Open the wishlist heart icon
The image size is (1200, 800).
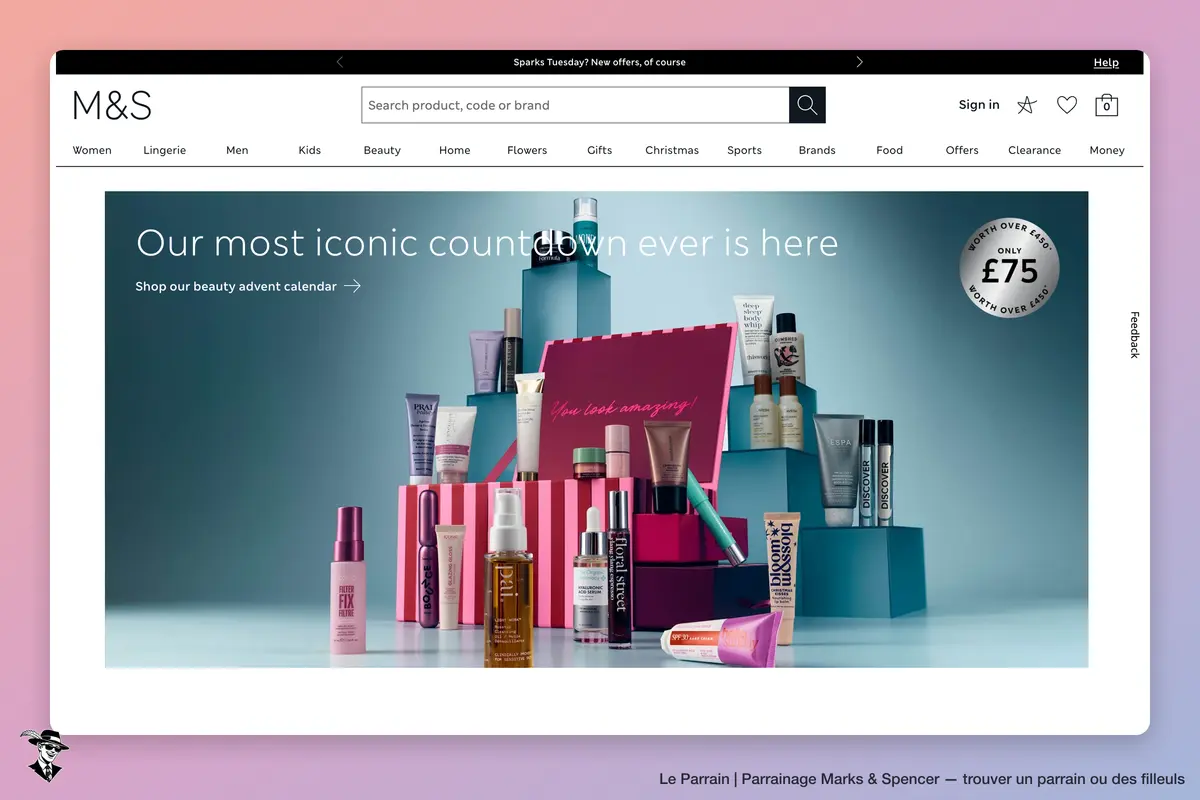[1067, 105]
